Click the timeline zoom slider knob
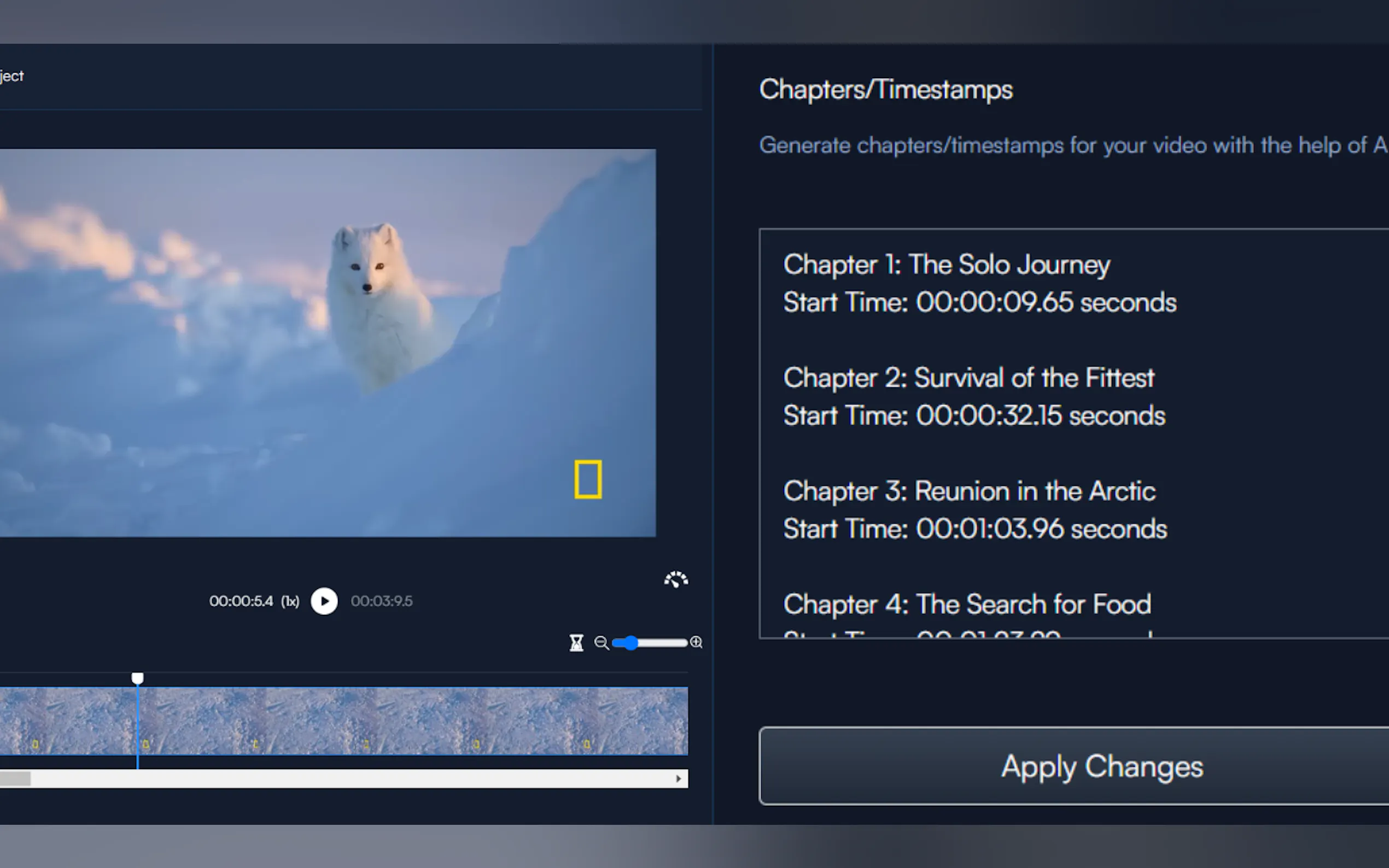 point(631,642)
